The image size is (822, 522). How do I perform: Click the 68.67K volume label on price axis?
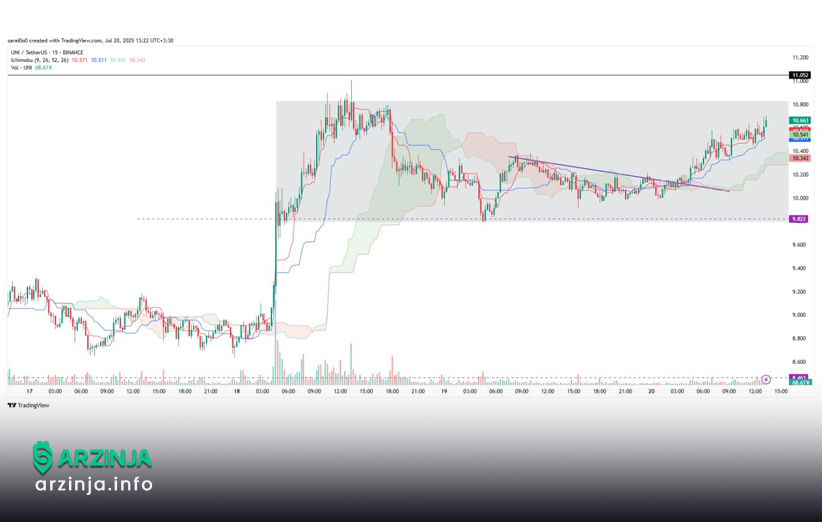point(799,382)
